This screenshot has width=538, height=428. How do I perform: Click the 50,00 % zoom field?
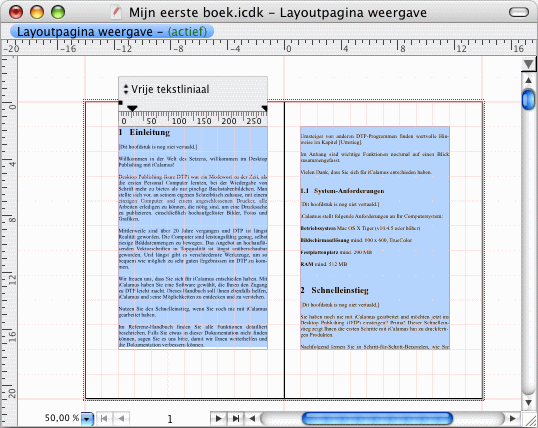(62, 418)
